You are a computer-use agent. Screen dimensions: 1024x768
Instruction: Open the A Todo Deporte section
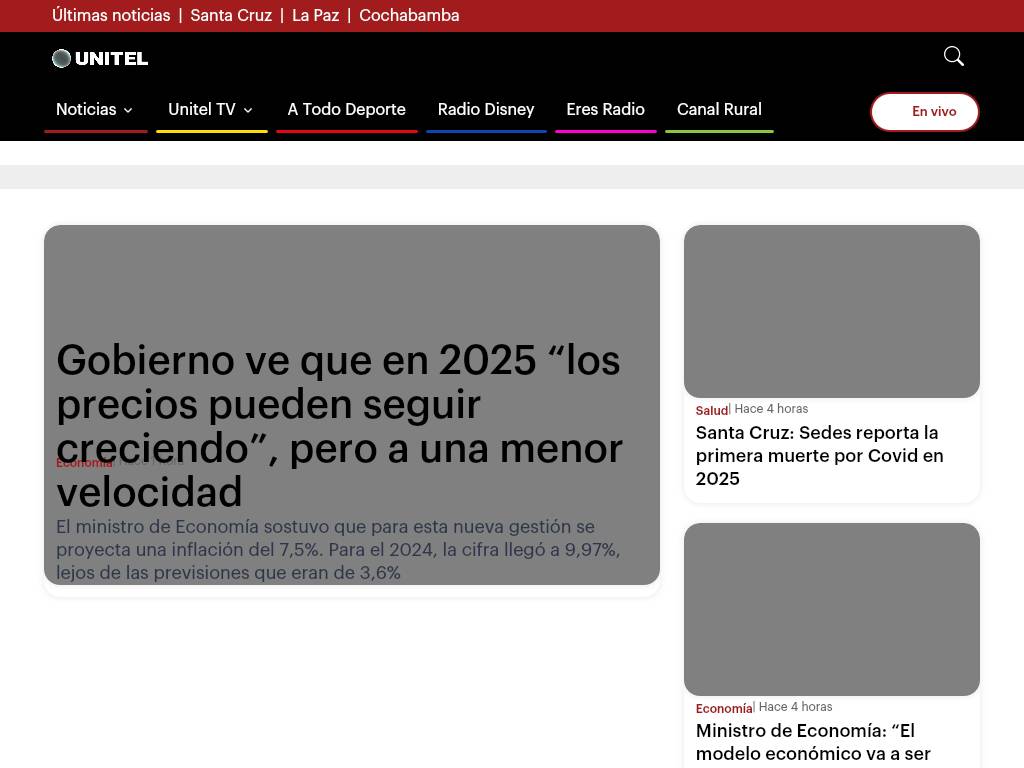(x=346, y=109)
